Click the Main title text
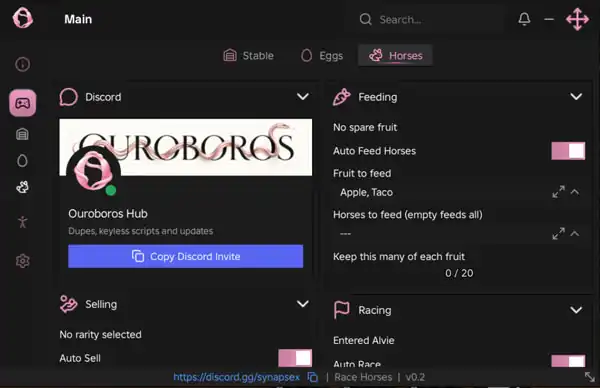Image resolution: width=600 pixels, height=388 pixels. click(x=78, y=19)
